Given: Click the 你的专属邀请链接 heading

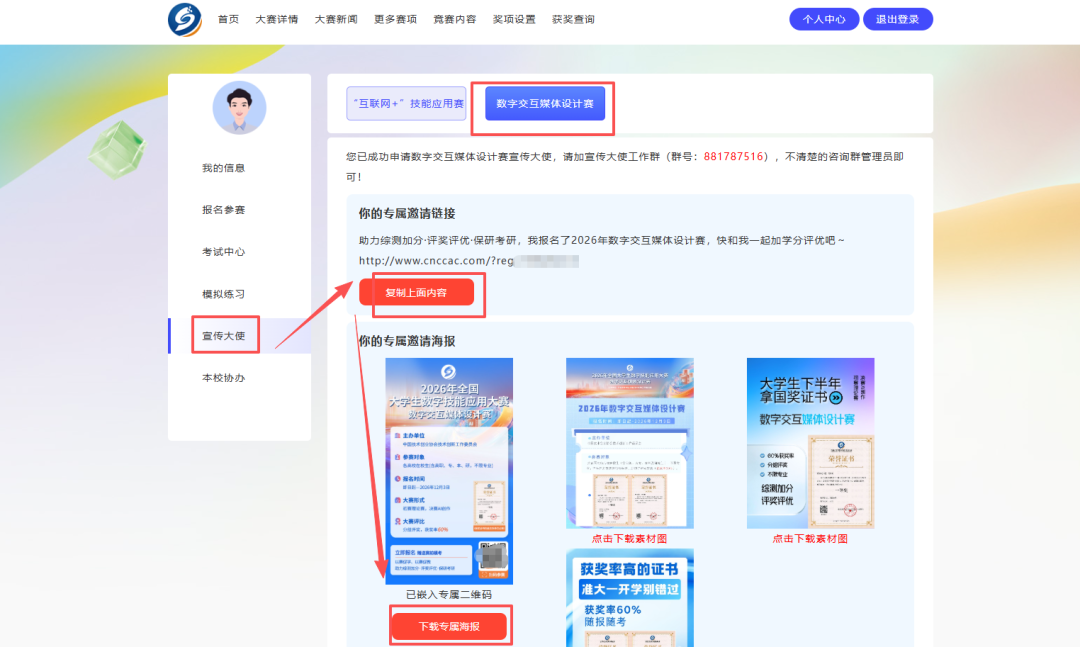Looking at the screenshot, I should [x=406, y=214].
